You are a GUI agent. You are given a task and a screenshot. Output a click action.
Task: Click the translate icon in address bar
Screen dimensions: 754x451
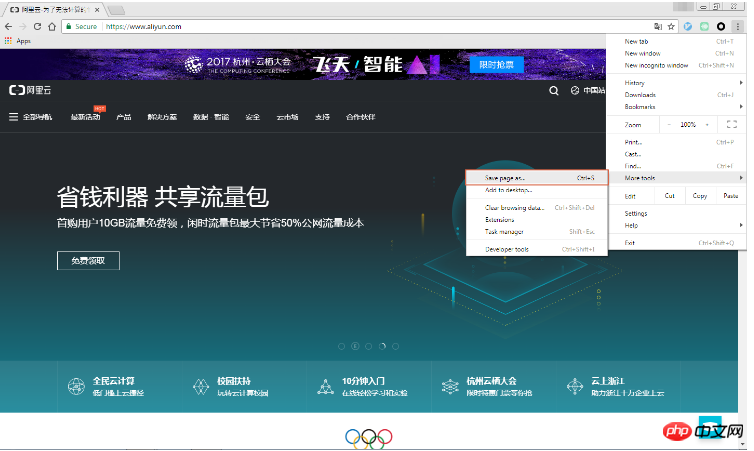pos(658,26)
